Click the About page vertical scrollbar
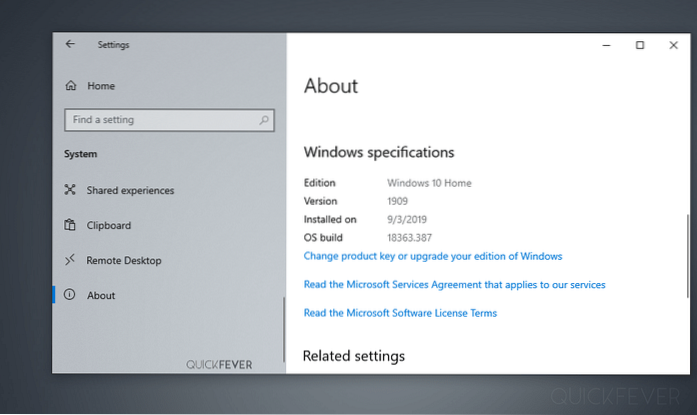This screenshot has width=697, height=415. coord(687,255)
